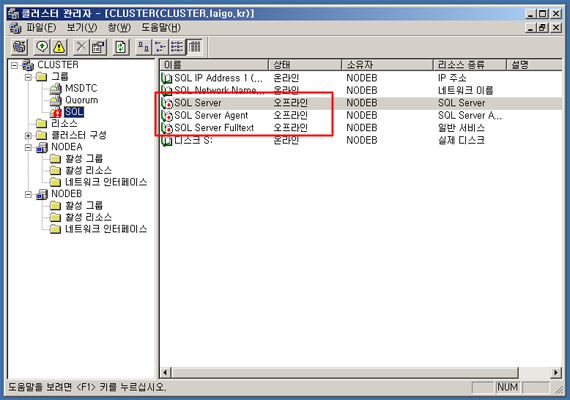The height and width of the screenshot is (400, 570).
Task: Click NODEB owner of SQL Server Fulltext
Action: point(362,128)
